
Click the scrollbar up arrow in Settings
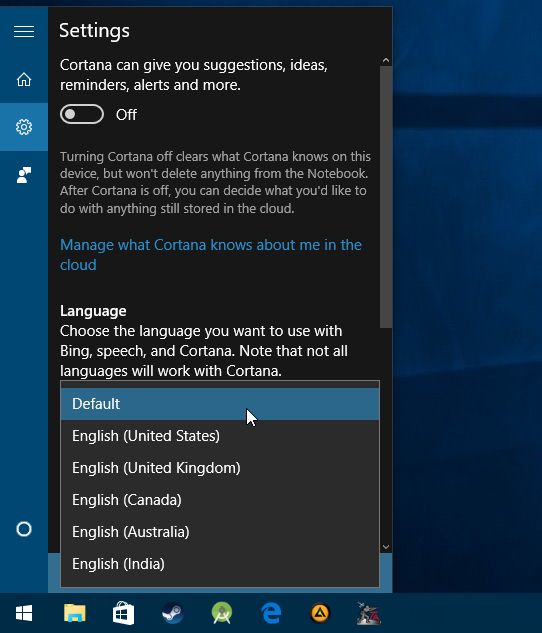point(386,61)
